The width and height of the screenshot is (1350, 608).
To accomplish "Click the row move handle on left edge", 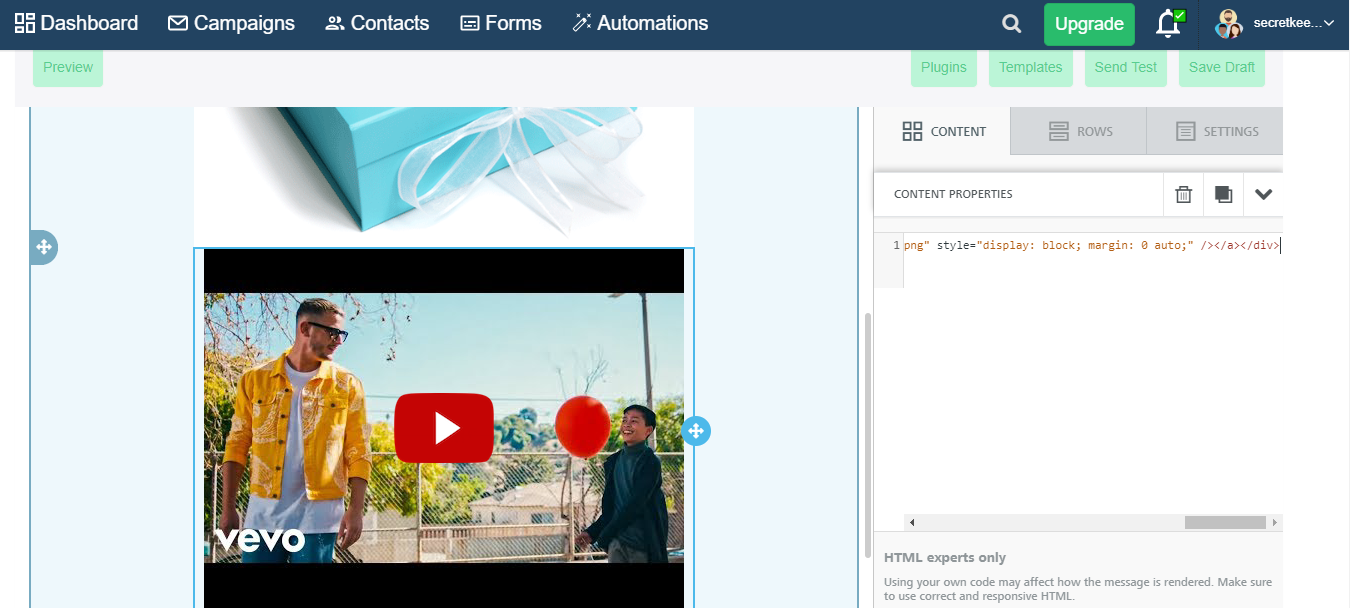I will [x=43, y=247].
